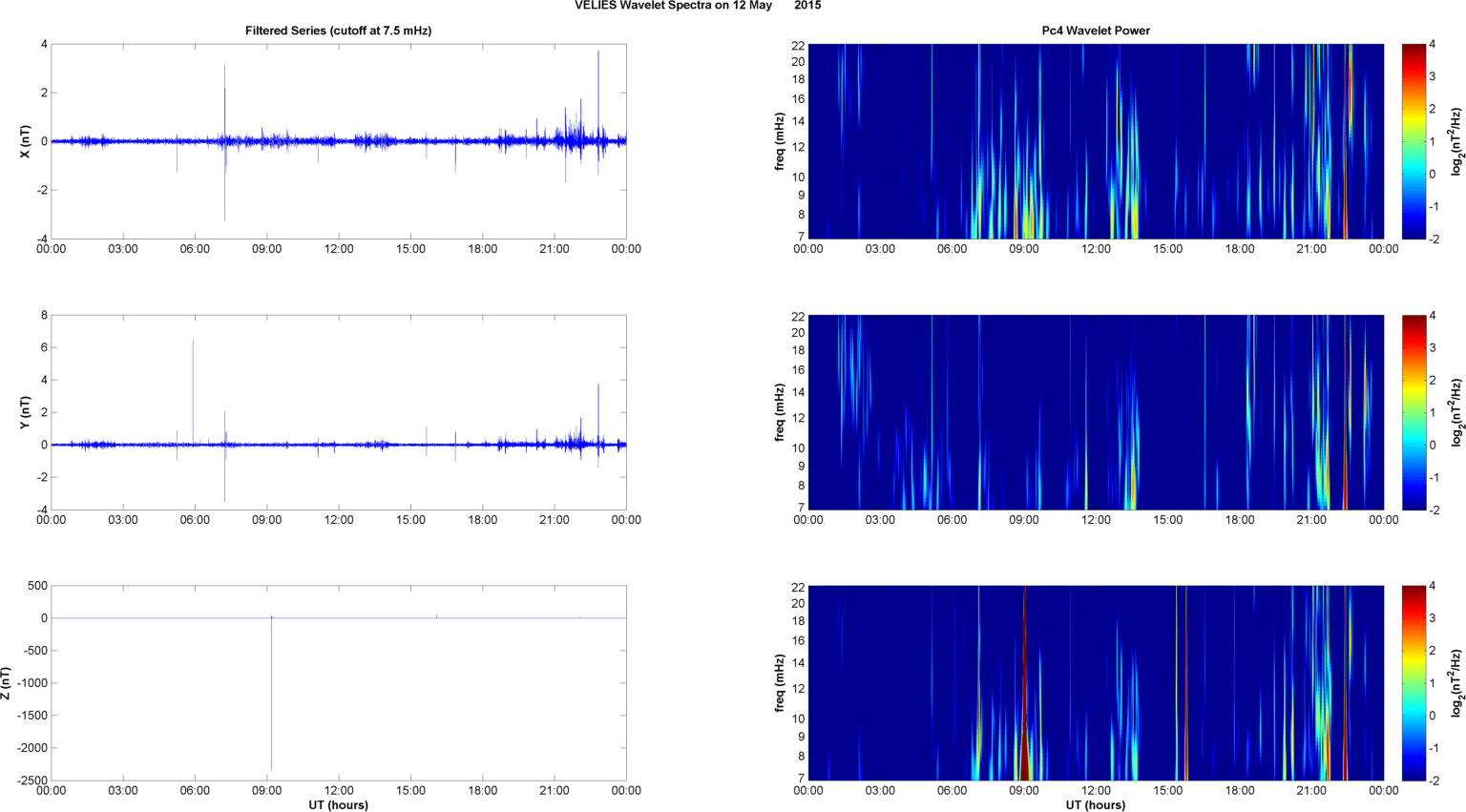Click the 18:00 tick under the middle wavelet plot
1466x812 pixels.
1240,520
